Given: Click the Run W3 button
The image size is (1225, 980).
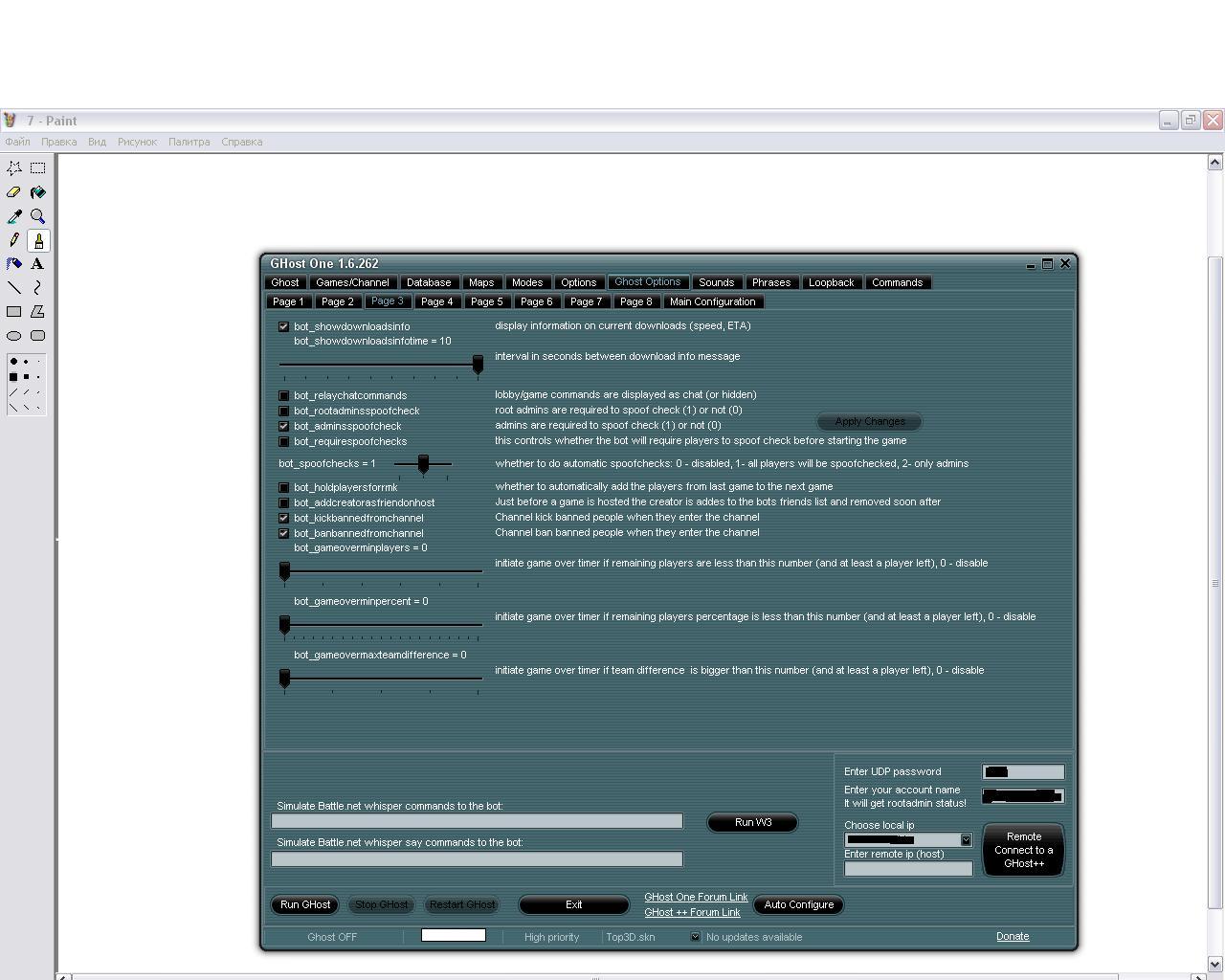Looking at the screenshot, I should point(753,822).
